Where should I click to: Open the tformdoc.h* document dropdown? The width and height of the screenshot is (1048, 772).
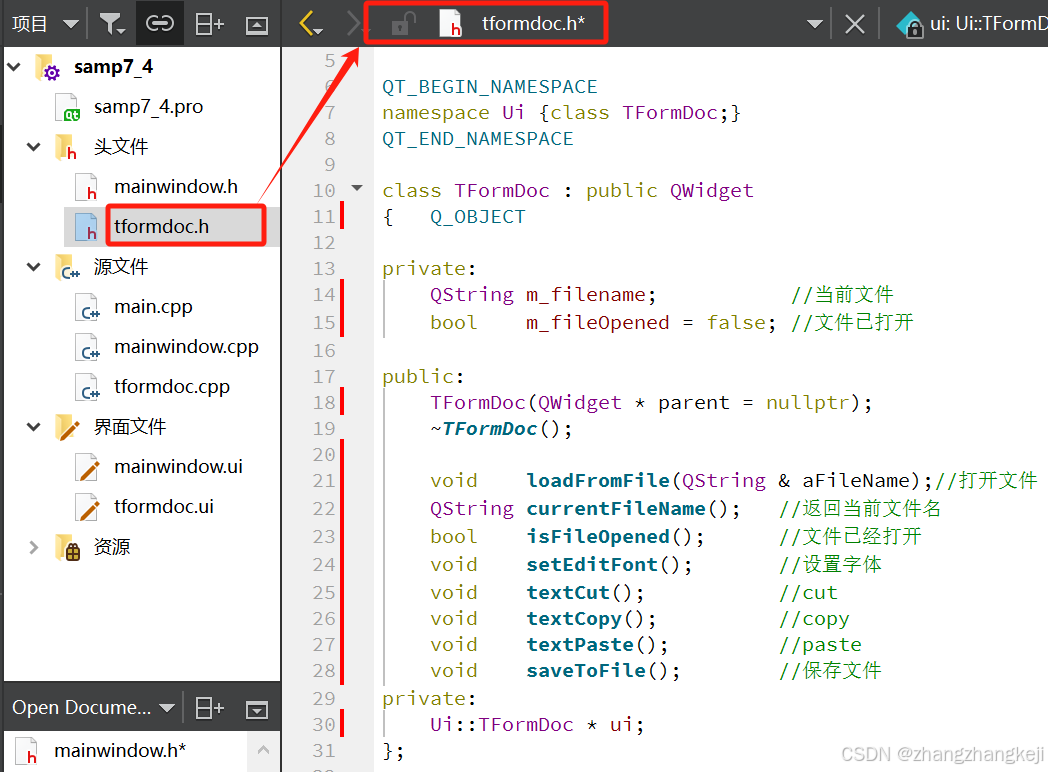(533, 23)
